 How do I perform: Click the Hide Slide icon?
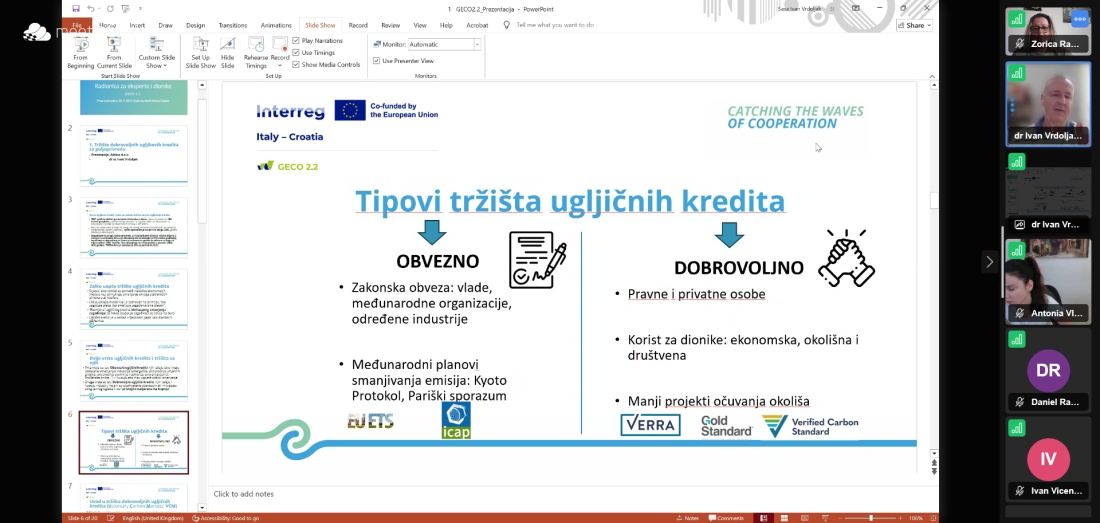pos(228,50)
